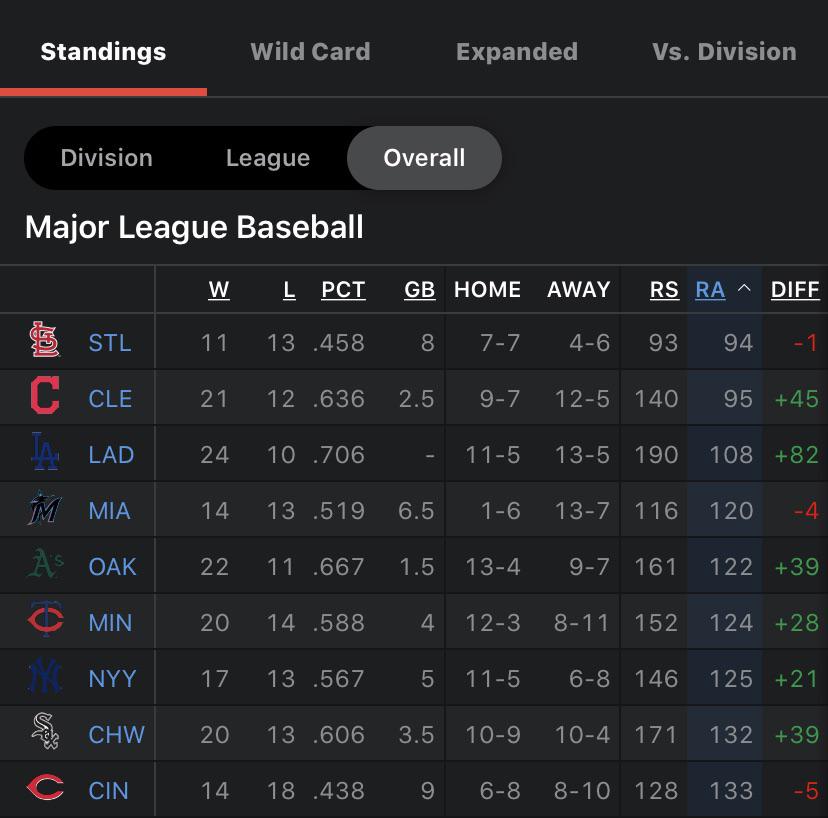This screenshot has height=818, width=828.
Task: Open the Vs. Division tab
Action: 724,51
